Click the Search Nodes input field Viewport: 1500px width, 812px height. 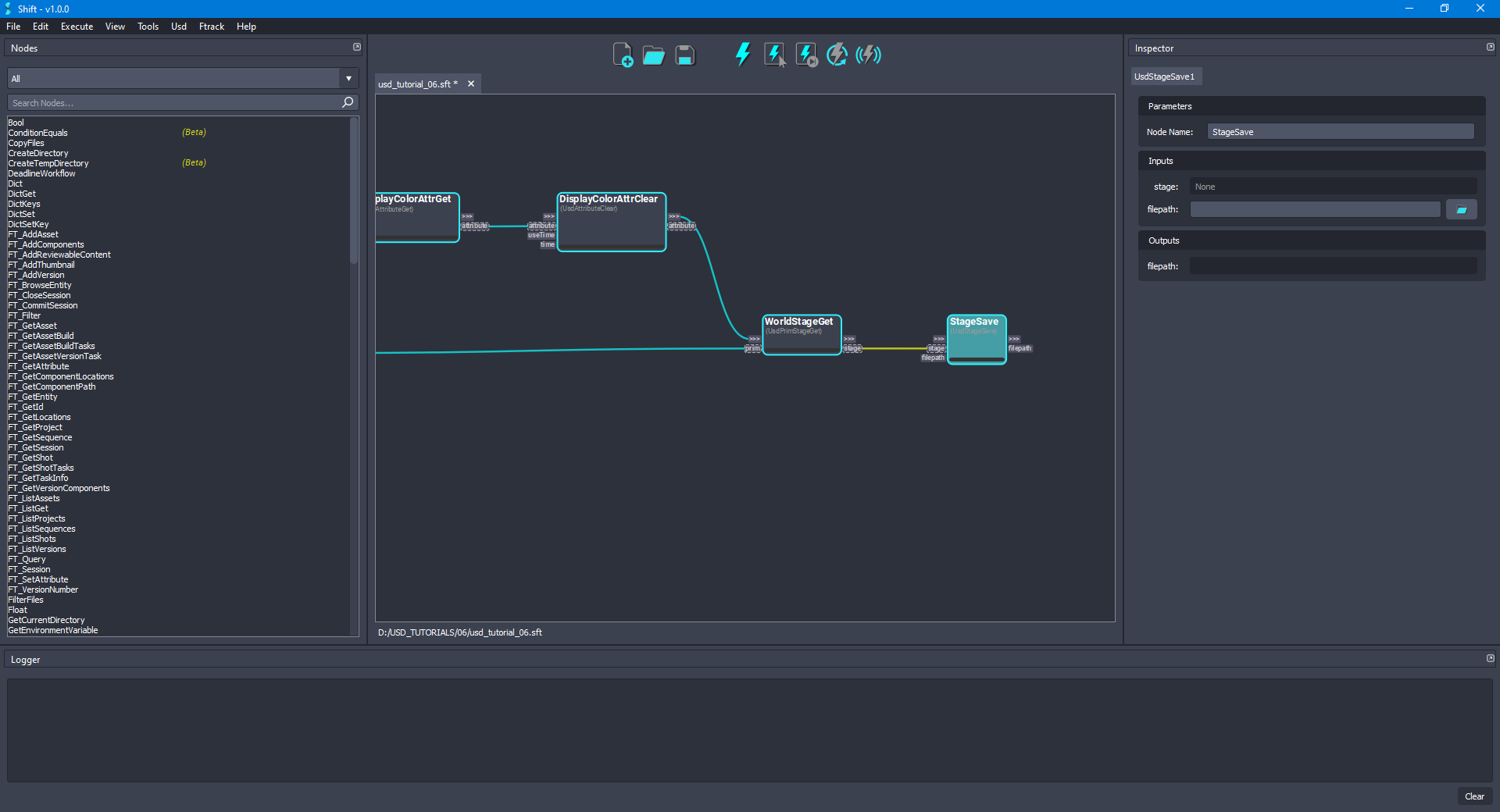[x=172, y=102]
